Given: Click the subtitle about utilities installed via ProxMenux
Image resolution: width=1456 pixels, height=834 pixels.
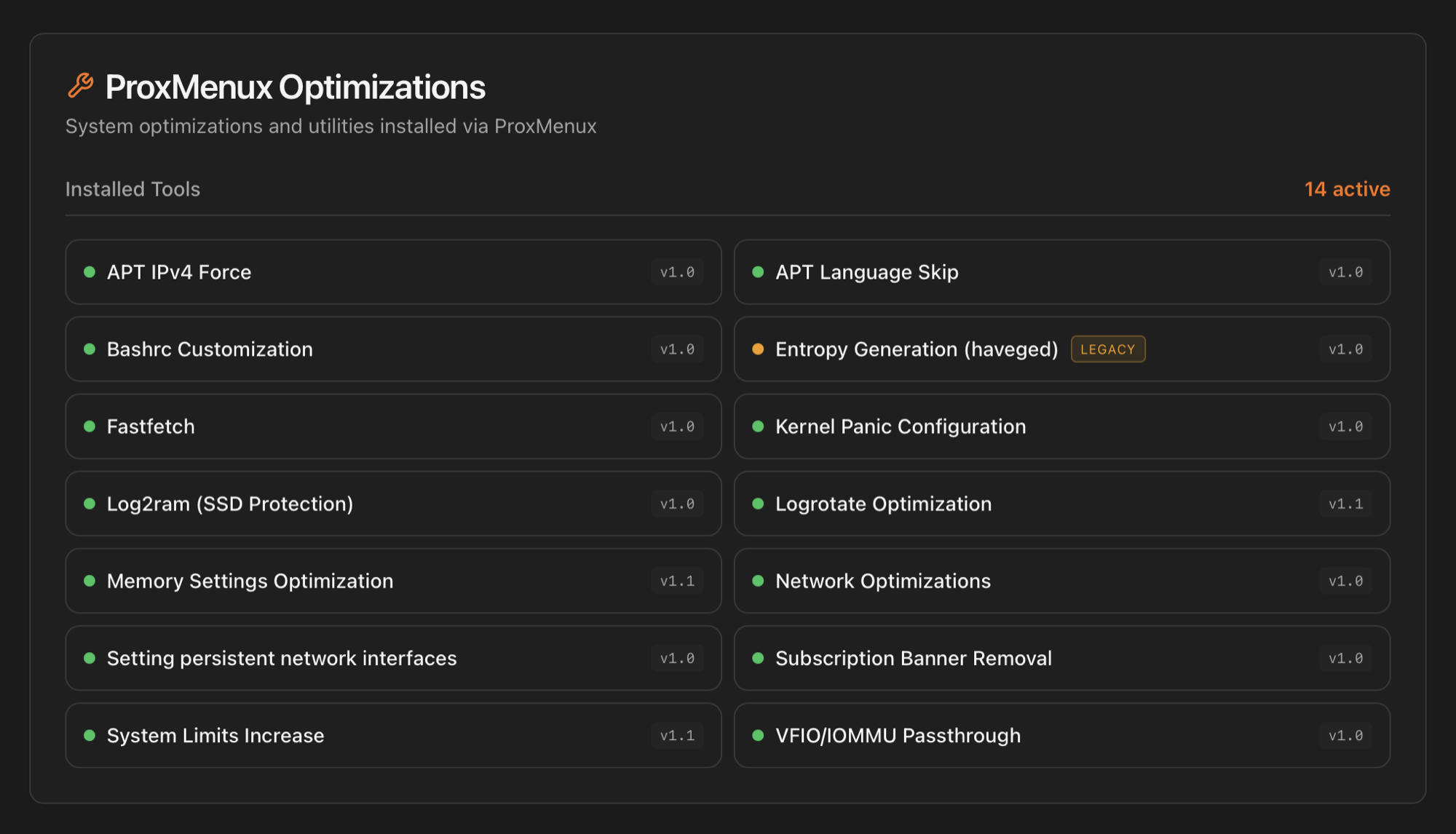Looking at the screenshot, I should [x=331, y=127].
